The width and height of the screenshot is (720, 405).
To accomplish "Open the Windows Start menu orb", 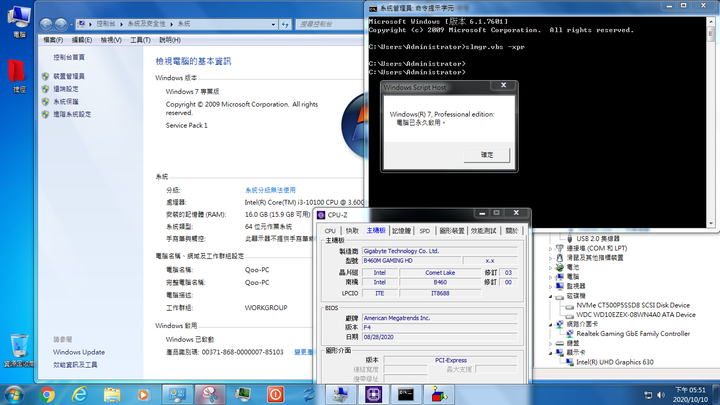I will pyautogui.click(x=14, y=394).
